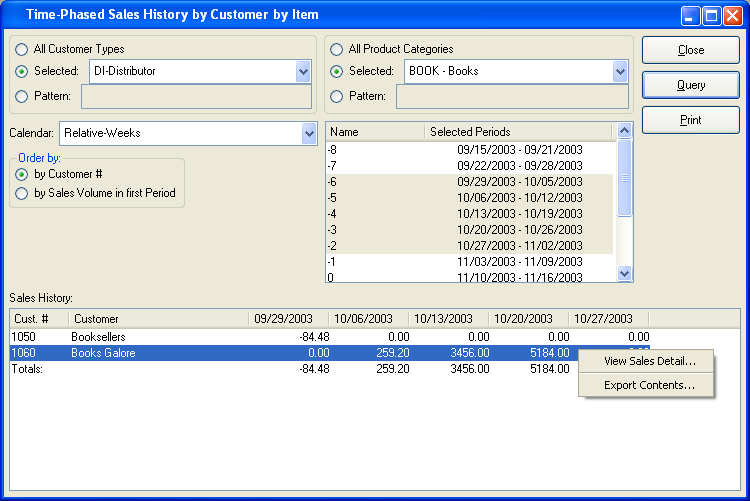The width and height of the screenshot is (750, 501).
Task: Click the Close button on the right
Action: pos(690,50)
